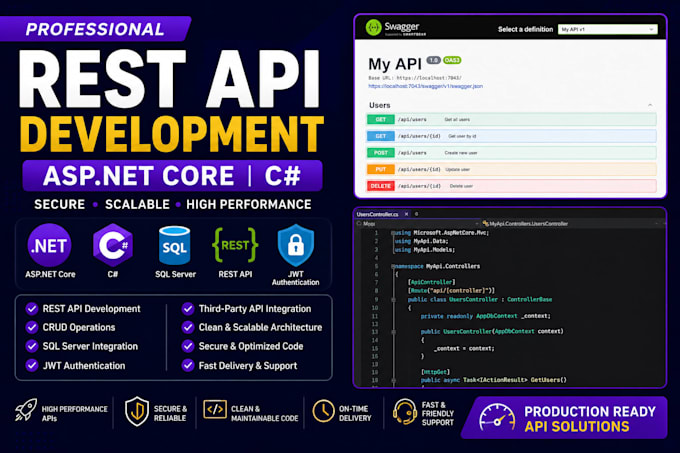Click the checkmark beside CRUD Operations
This screenshot has height=453, width=680.
click(x=32, y=327)
